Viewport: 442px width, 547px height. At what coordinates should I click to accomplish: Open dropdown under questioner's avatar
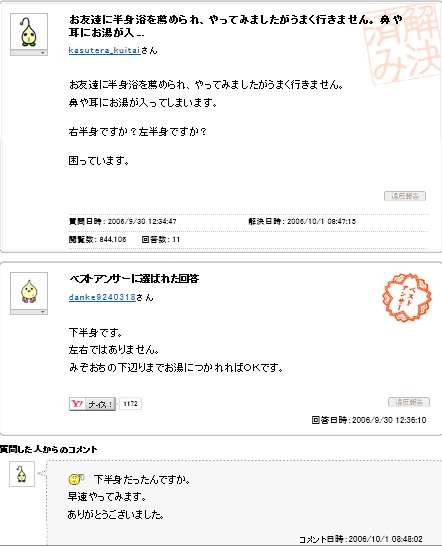(x=29, y=53)
